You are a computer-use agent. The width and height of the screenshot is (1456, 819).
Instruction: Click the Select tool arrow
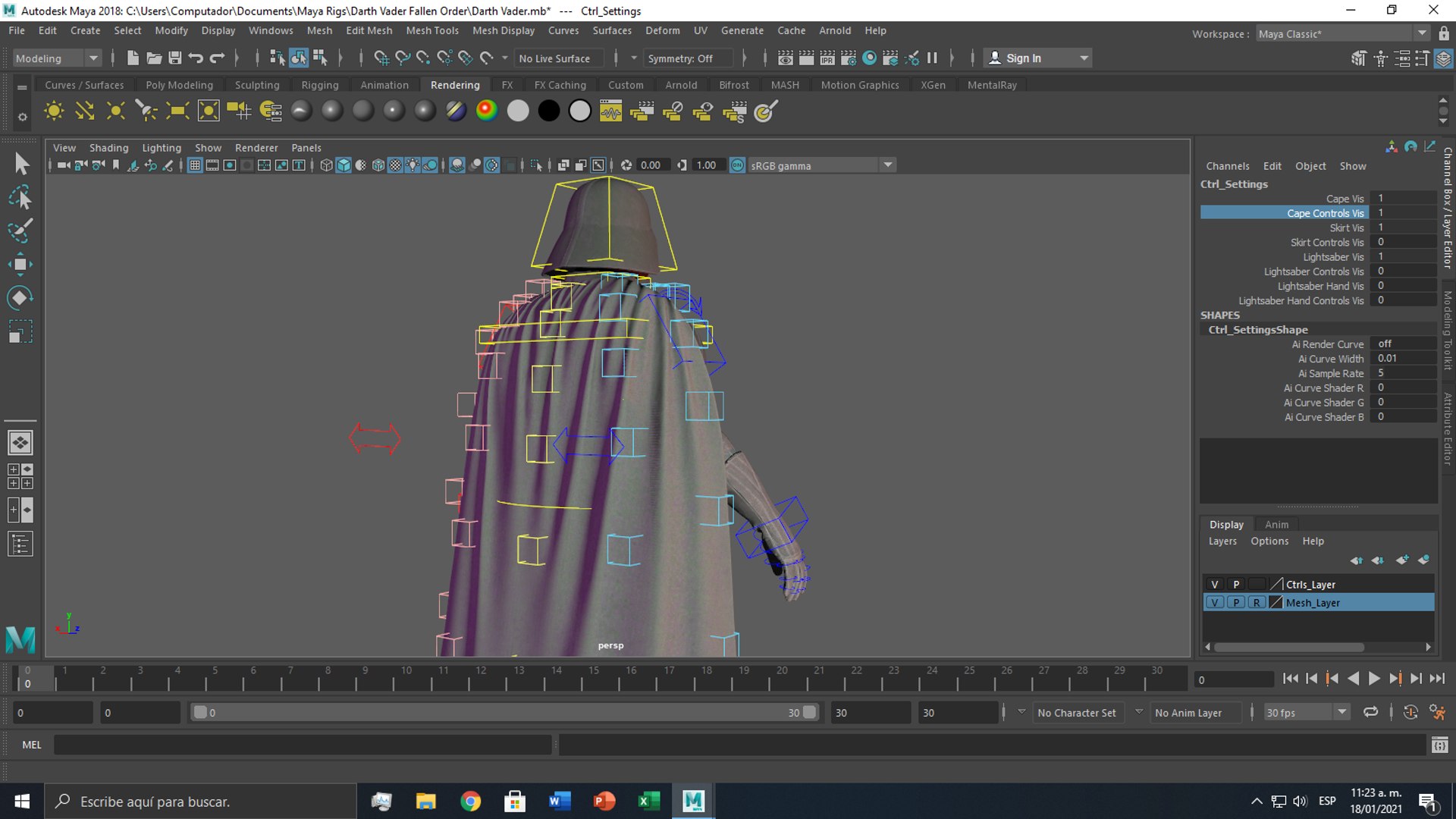click(x=20, y=163)
